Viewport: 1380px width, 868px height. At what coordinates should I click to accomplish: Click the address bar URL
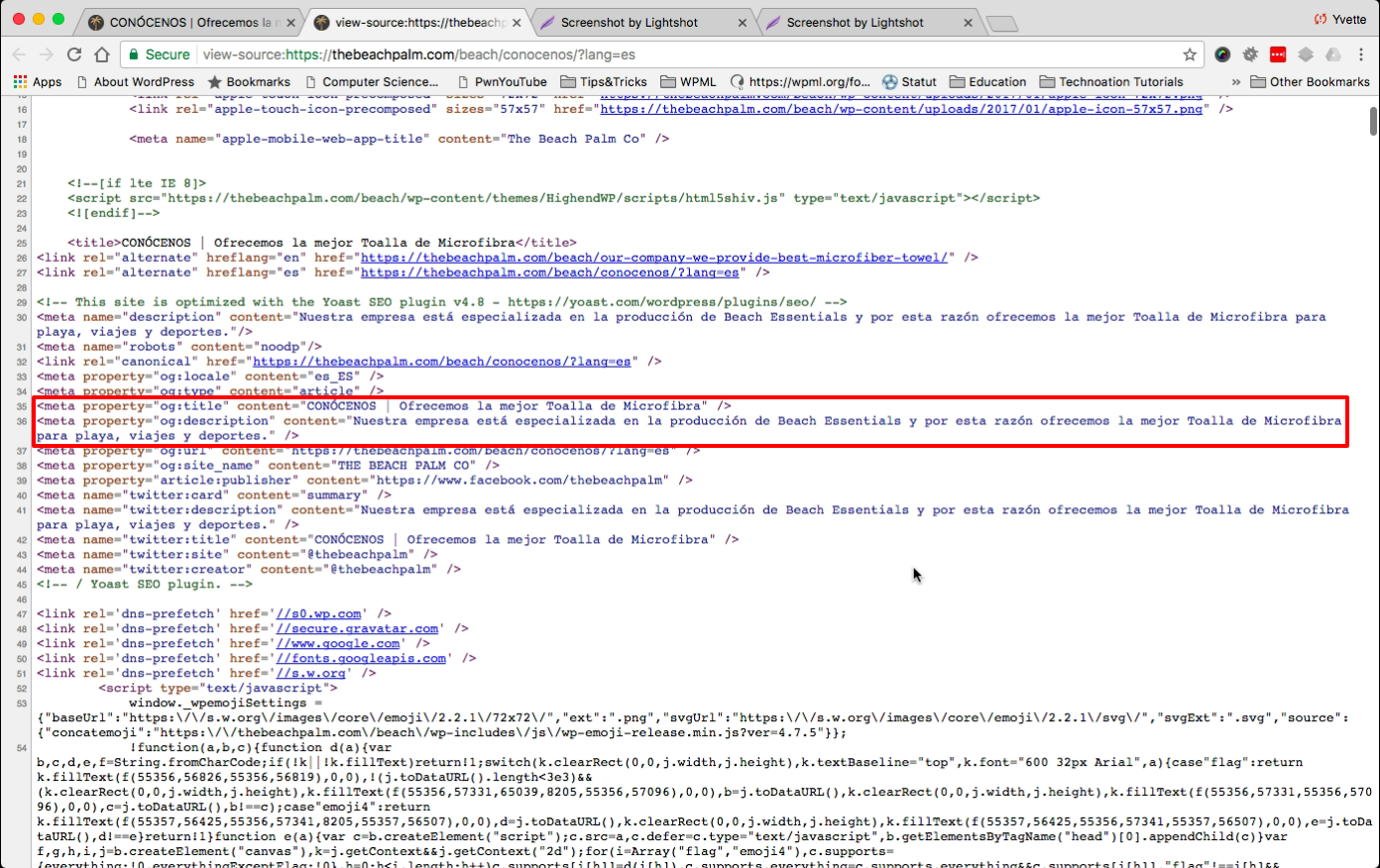418,54
